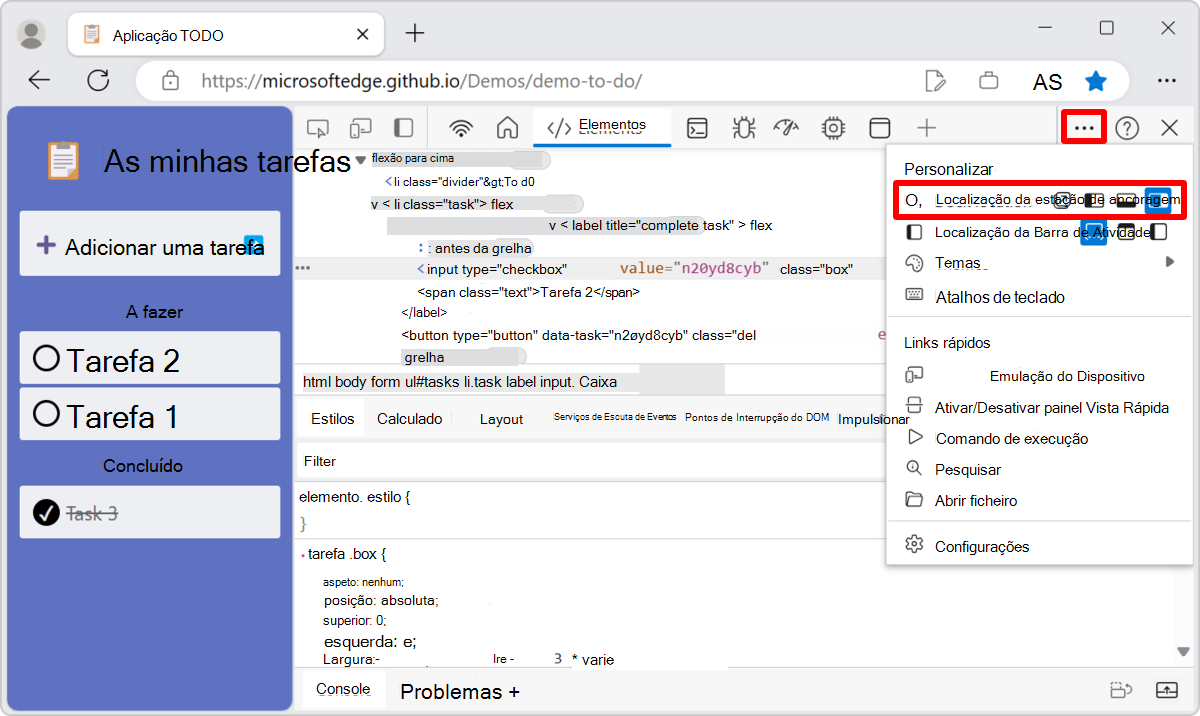Click the 'antes da grelha' pseudo-element row

(x=476, y=248)
